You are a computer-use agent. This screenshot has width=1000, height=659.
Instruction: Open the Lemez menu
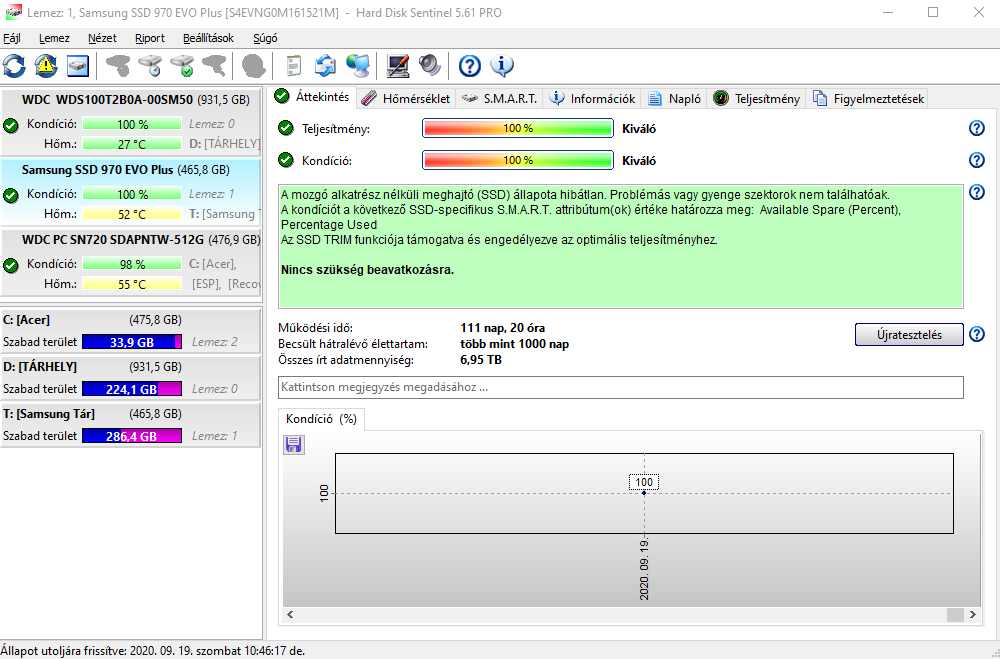(54, 38)
